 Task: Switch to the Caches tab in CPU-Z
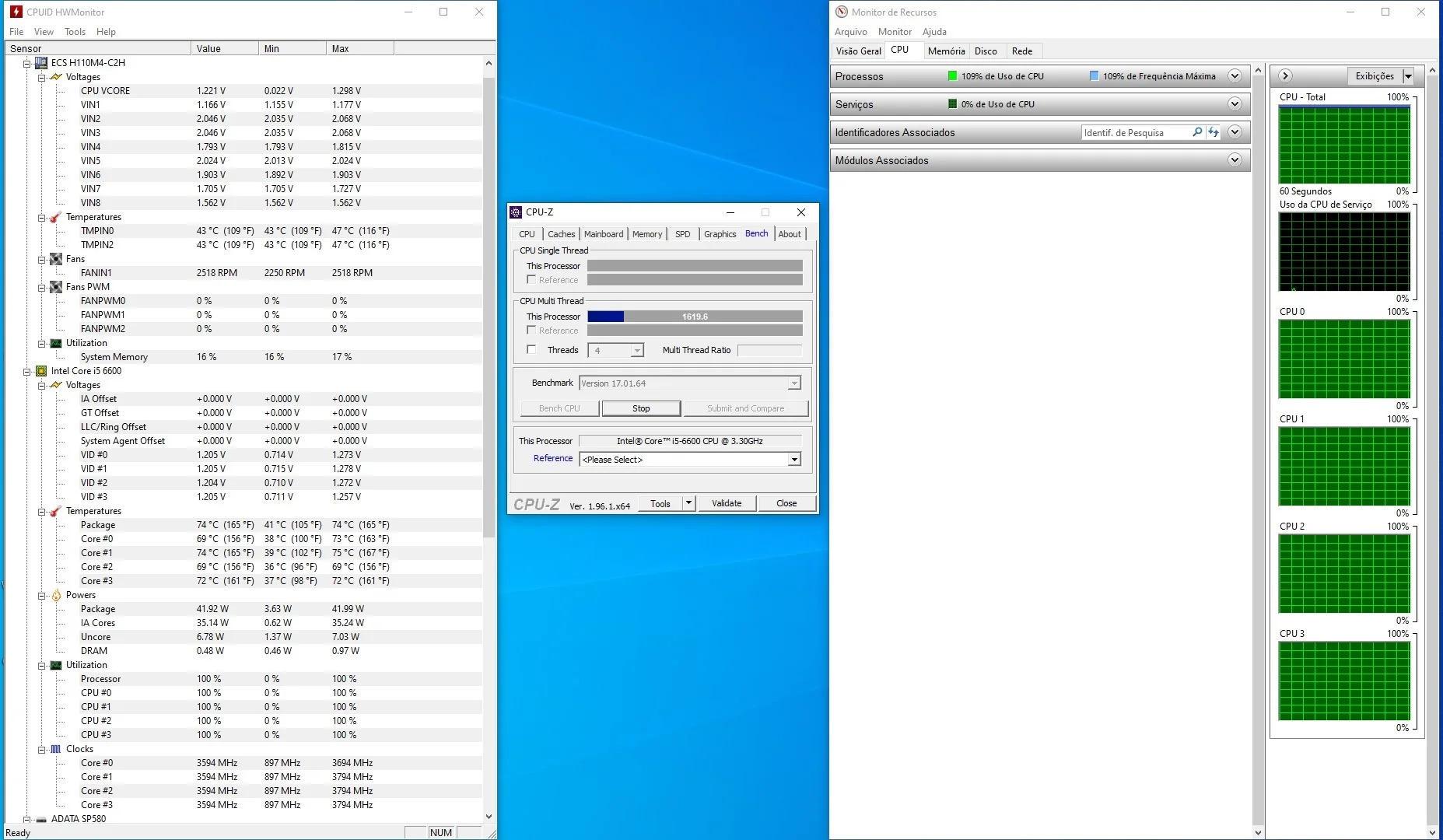point(561,234)
